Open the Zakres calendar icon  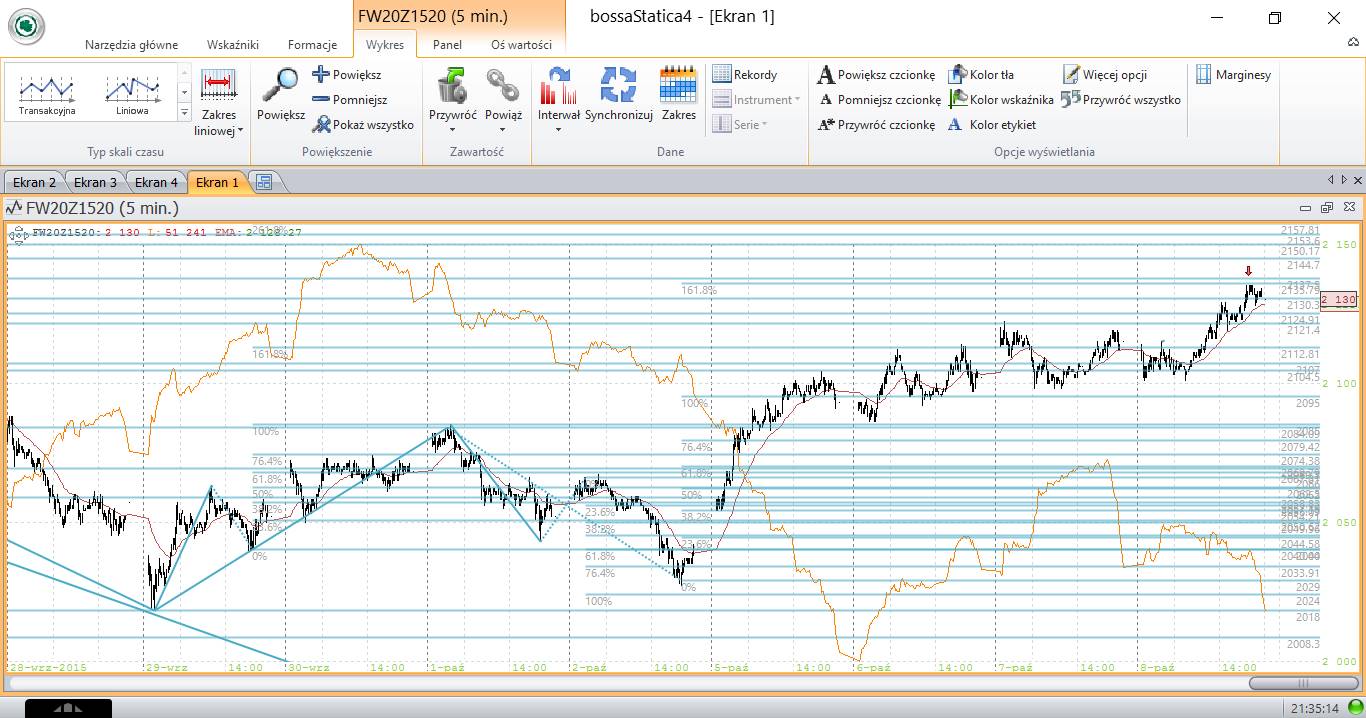(x=678, y=86)
